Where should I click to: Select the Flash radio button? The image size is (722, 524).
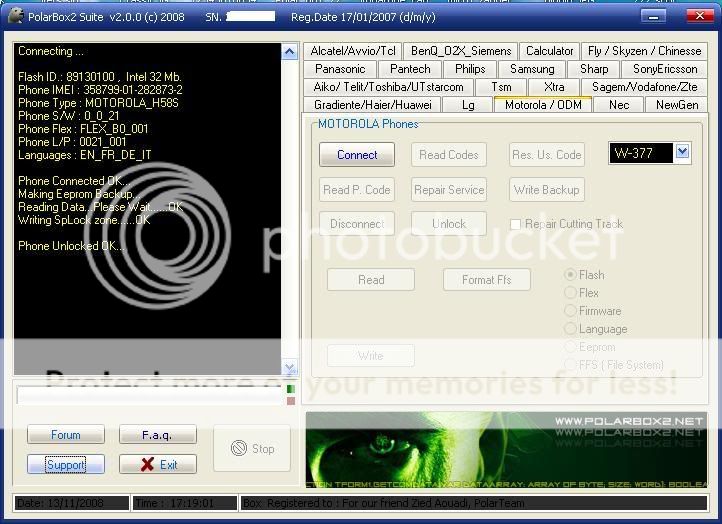(570, 275)
